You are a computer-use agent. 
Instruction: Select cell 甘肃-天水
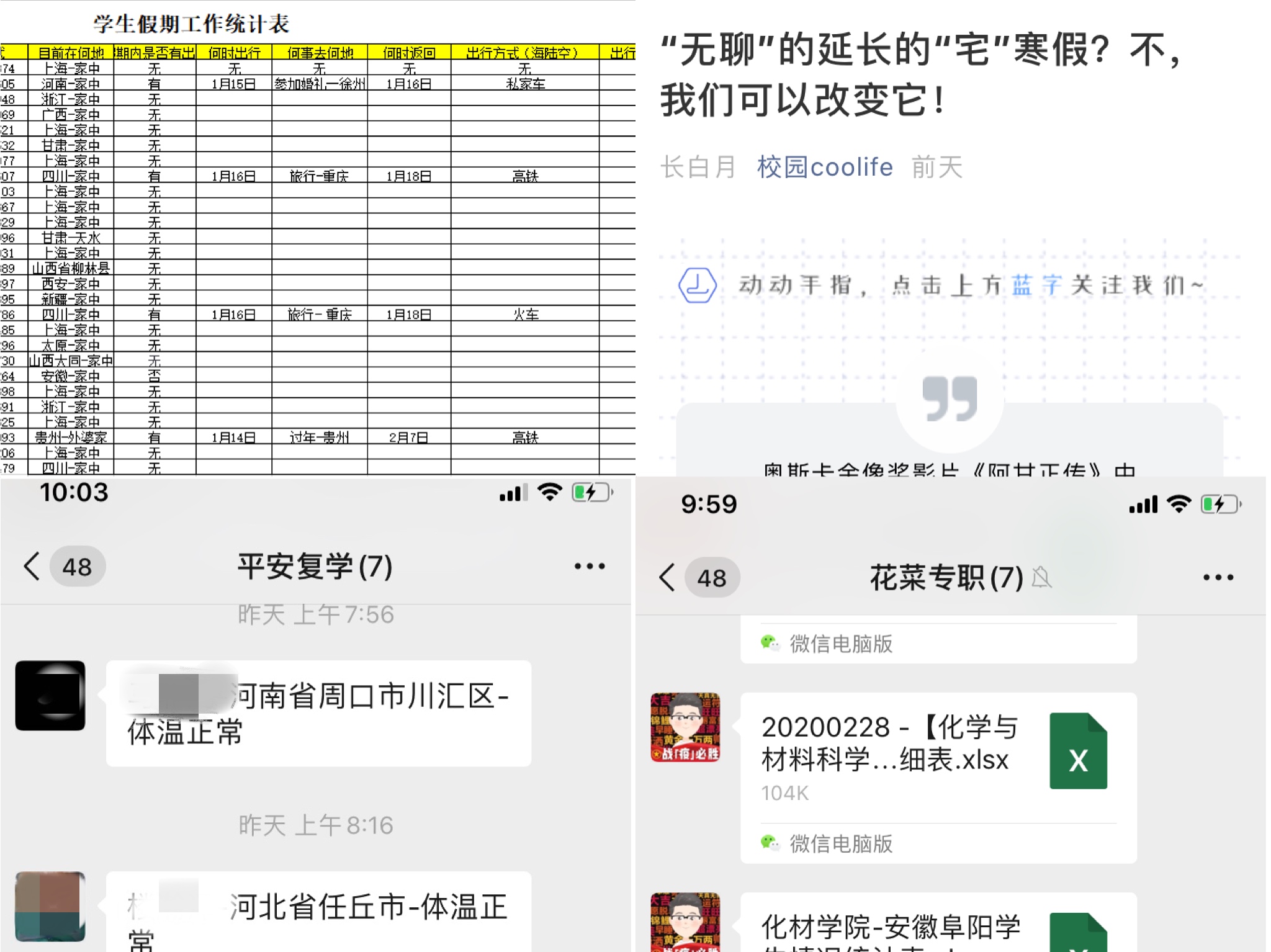coord(71,238)
